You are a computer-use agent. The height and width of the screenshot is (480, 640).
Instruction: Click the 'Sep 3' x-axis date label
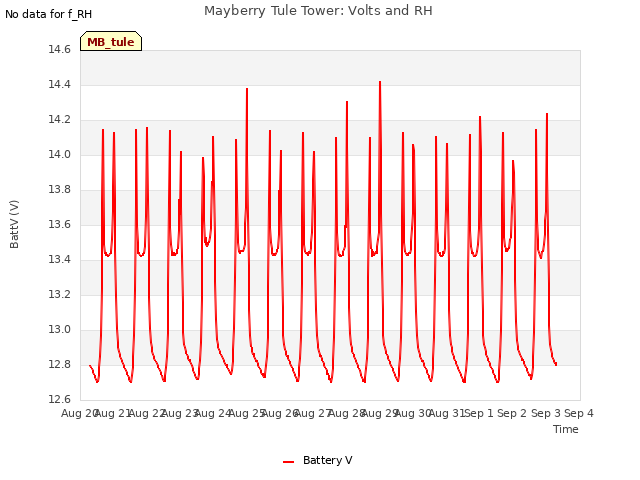point(546,413)
